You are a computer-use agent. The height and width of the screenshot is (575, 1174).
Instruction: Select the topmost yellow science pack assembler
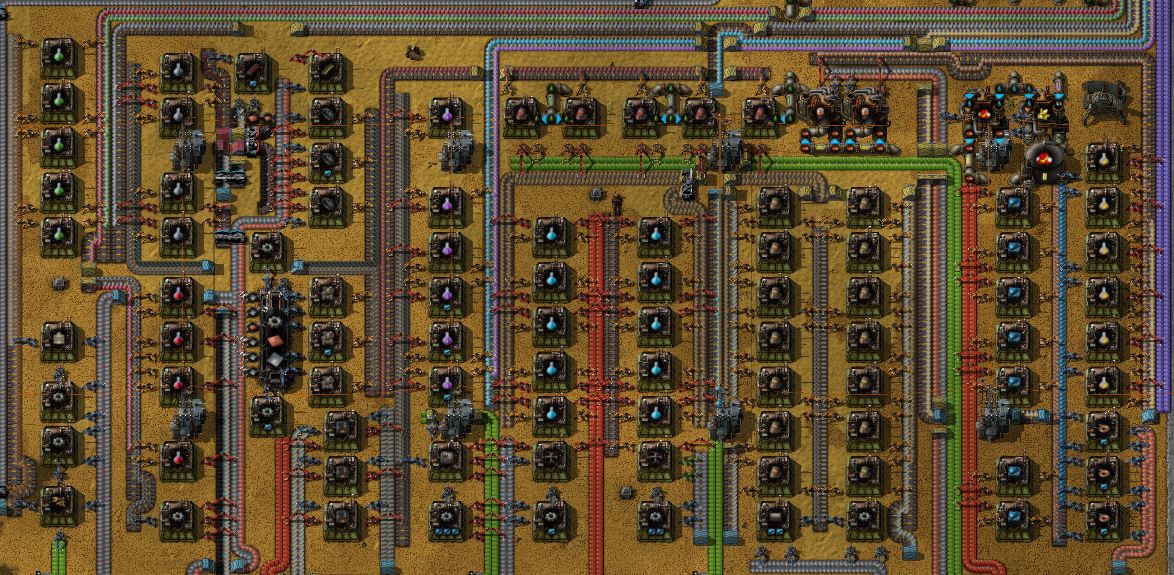1103,161
